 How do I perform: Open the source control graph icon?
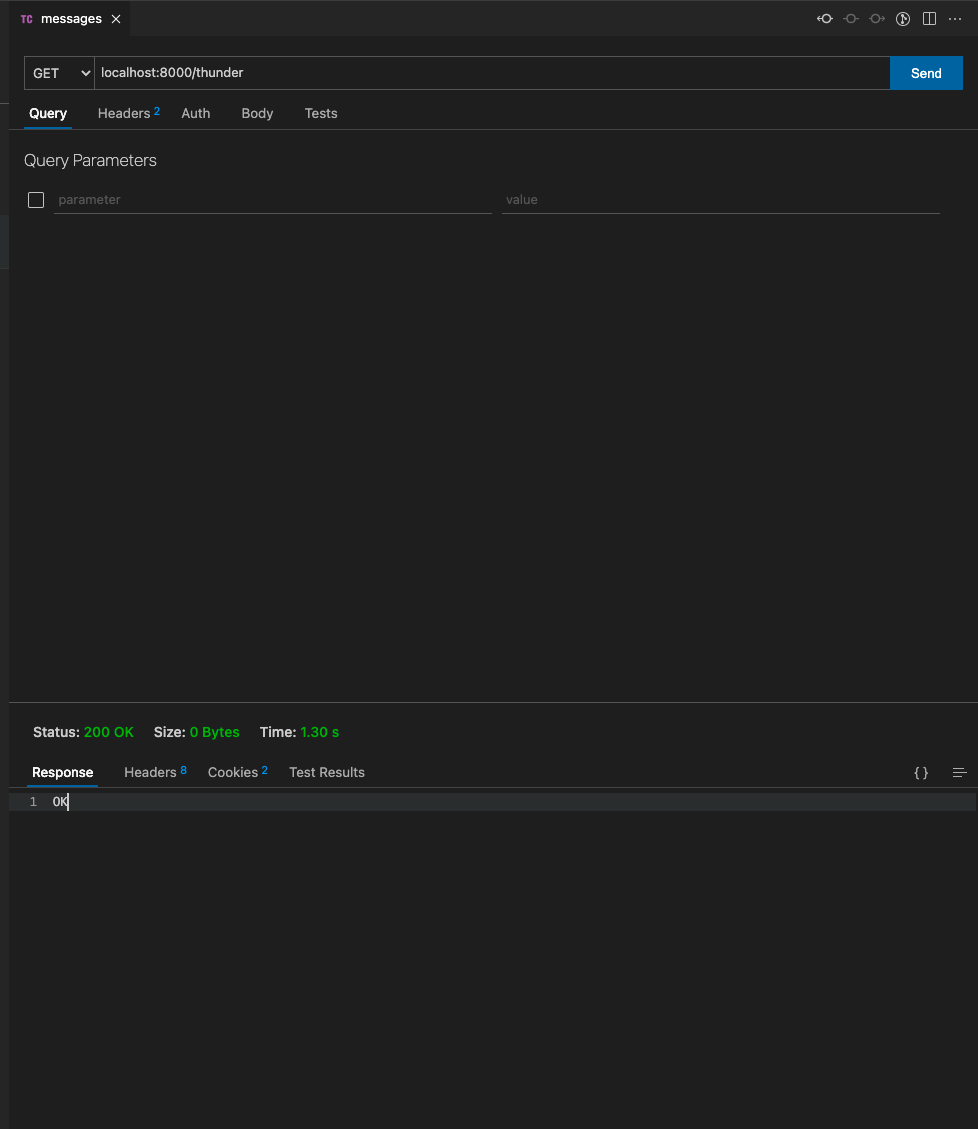tap(902, 19)
